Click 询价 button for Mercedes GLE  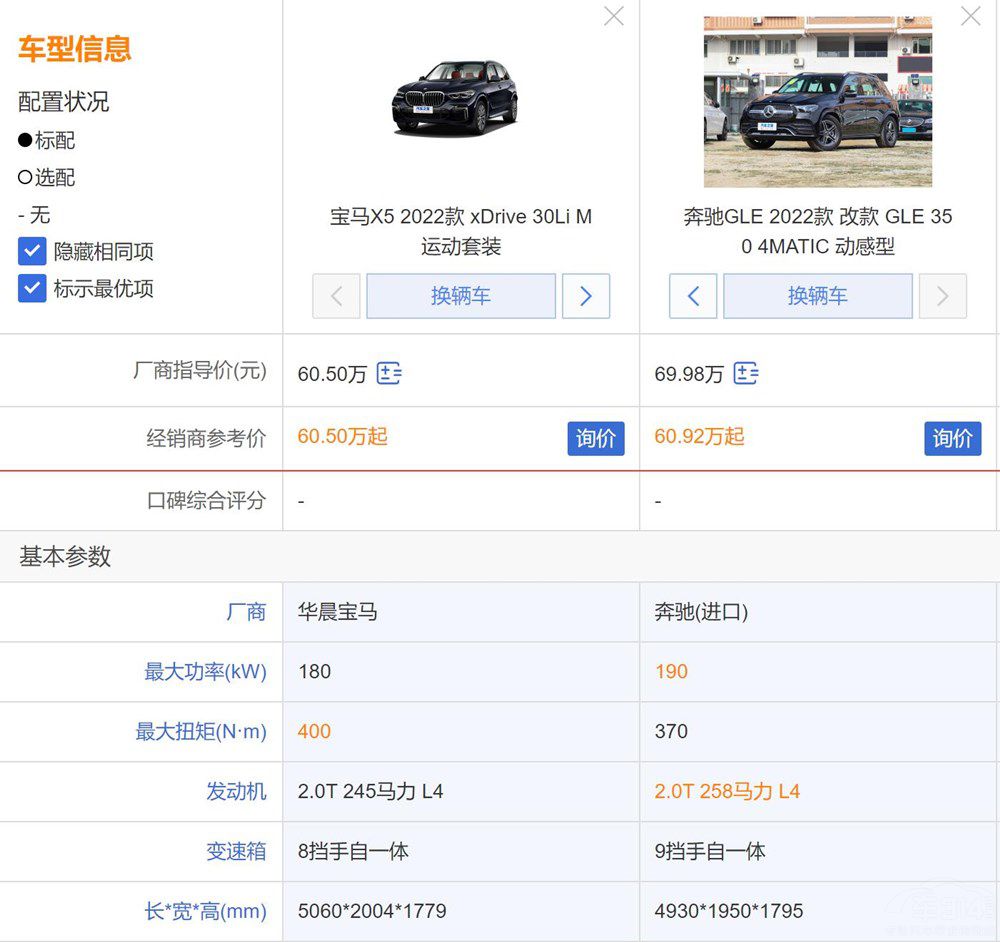952,438
